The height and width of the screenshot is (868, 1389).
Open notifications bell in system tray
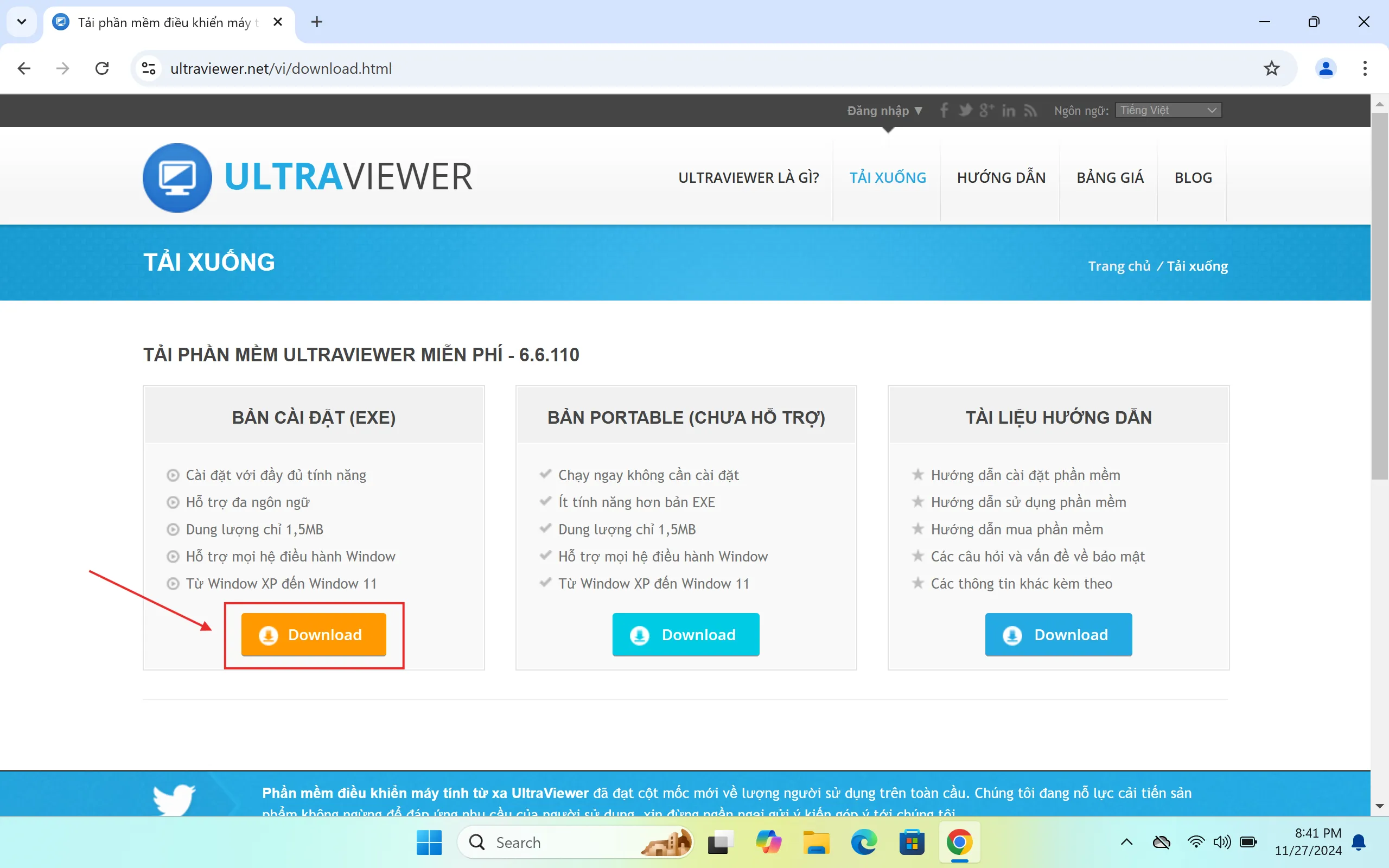click(x=1359, y=842)
